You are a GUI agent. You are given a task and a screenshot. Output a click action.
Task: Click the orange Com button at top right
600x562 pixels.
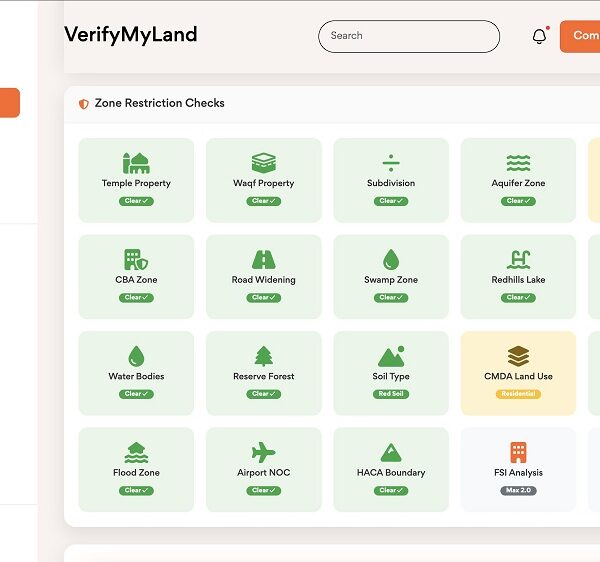(x=580, y=36)
